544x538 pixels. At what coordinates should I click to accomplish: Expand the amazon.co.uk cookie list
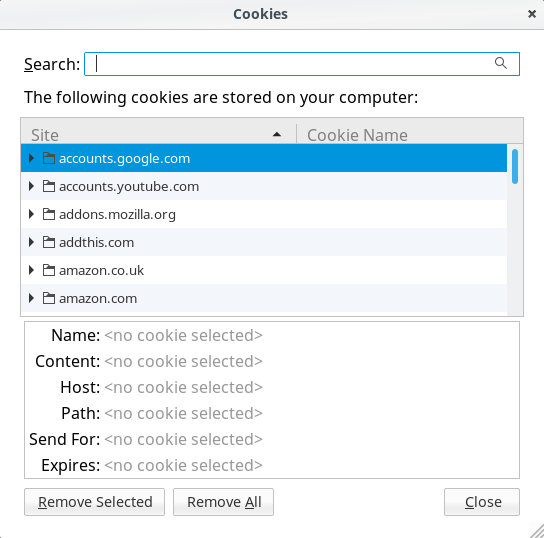32,270
